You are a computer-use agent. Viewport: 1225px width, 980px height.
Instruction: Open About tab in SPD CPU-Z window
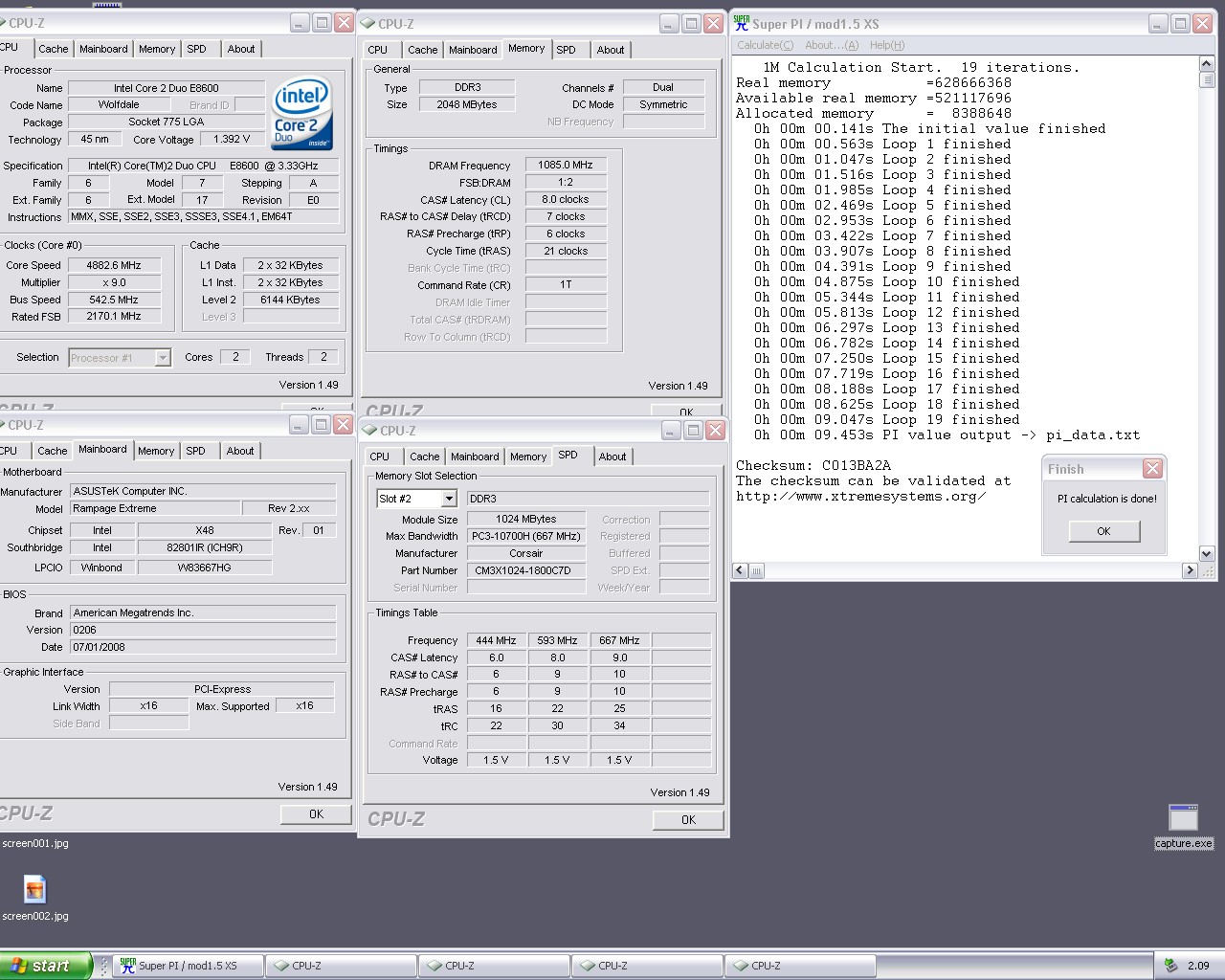click(x=612, y=457)
